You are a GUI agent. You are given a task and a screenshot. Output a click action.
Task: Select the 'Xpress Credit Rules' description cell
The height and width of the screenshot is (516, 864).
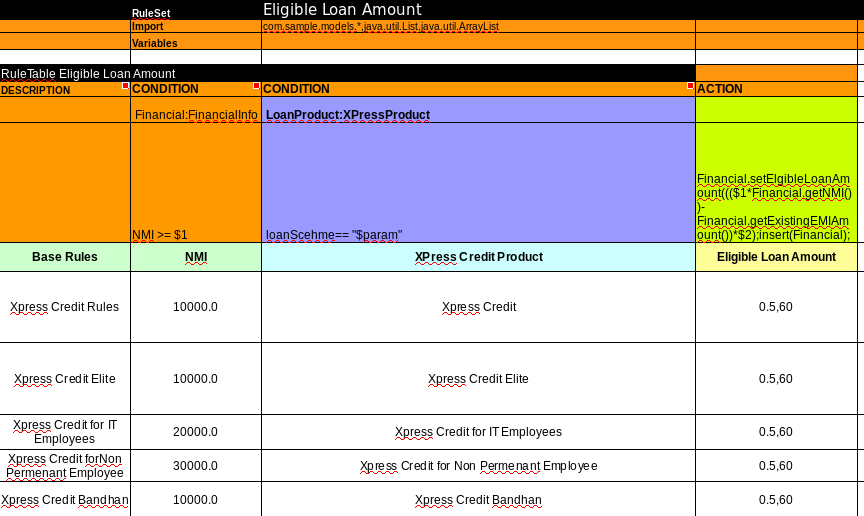tap(65, 307)
